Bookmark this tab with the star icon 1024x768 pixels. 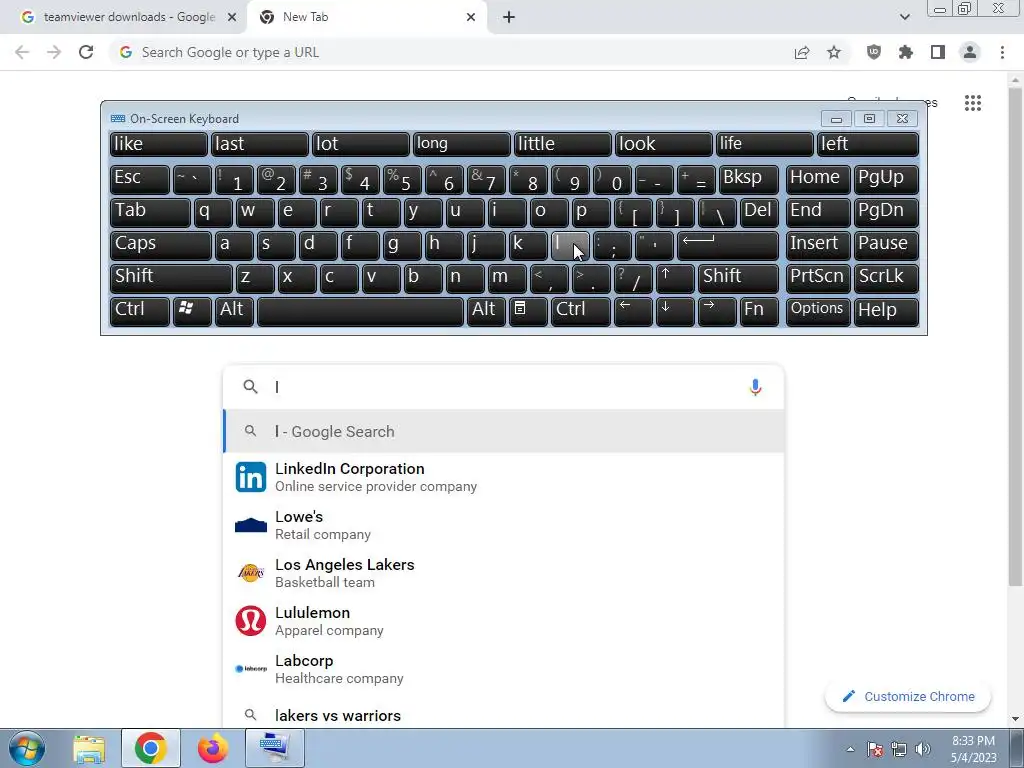click(834, 52)
